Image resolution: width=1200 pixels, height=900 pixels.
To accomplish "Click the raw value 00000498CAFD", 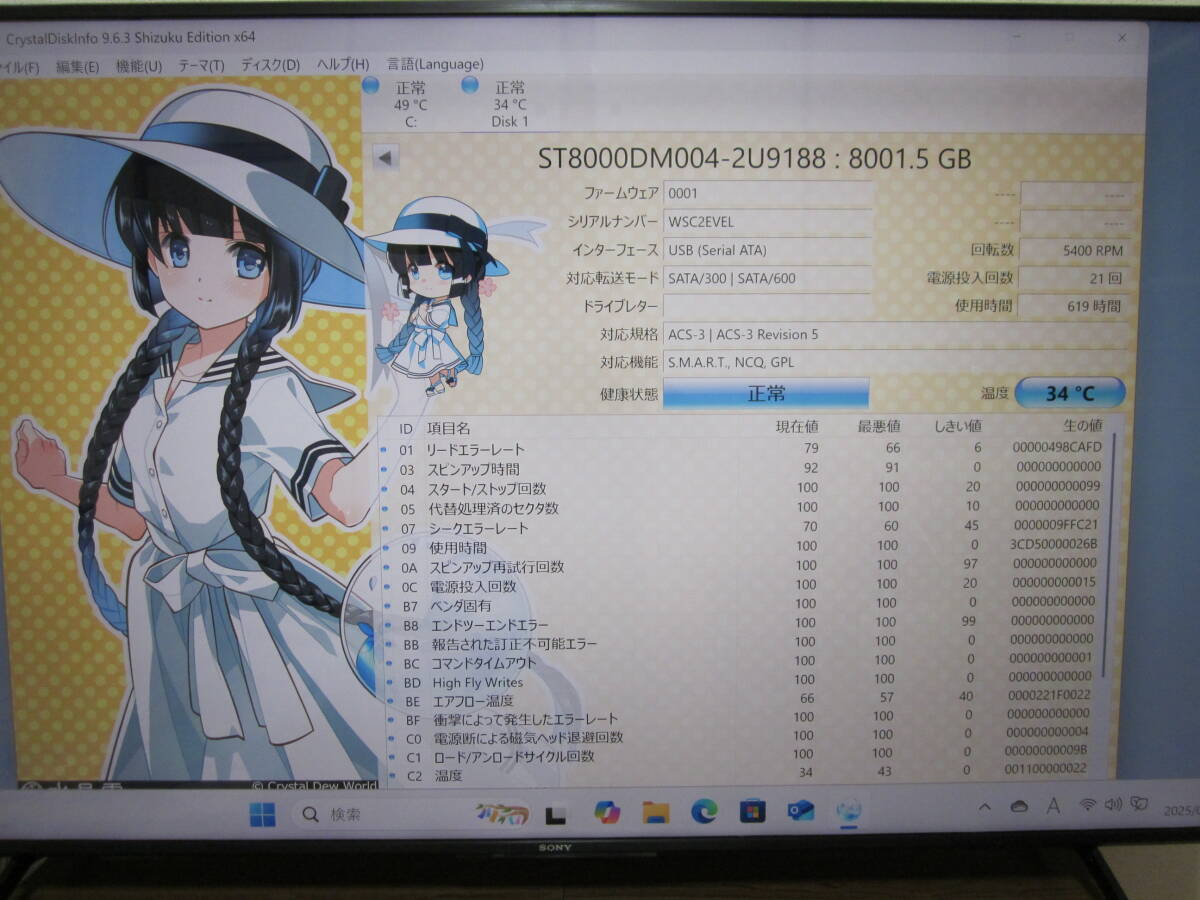I will (1057, 447).
